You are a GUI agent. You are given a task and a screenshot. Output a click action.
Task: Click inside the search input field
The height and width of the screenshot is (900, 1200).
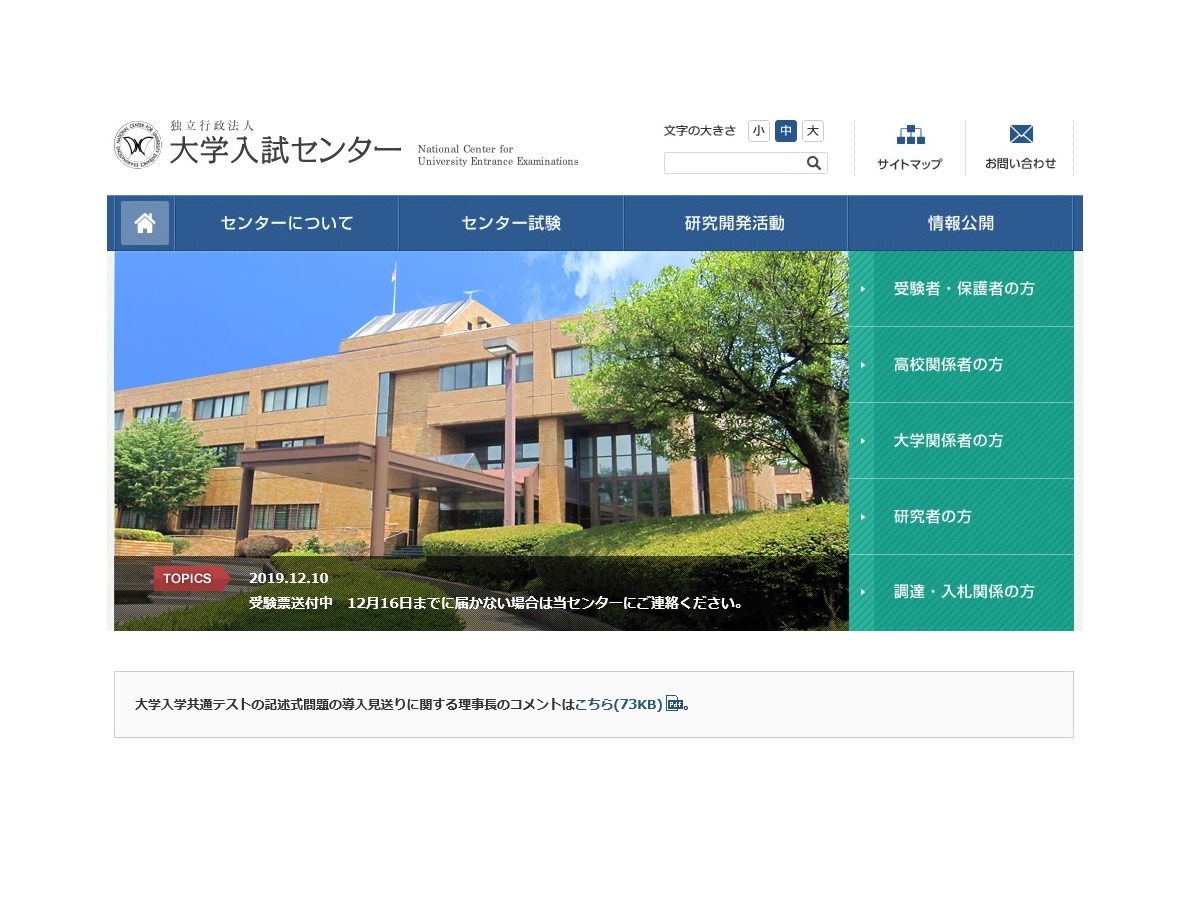point(730,162)
